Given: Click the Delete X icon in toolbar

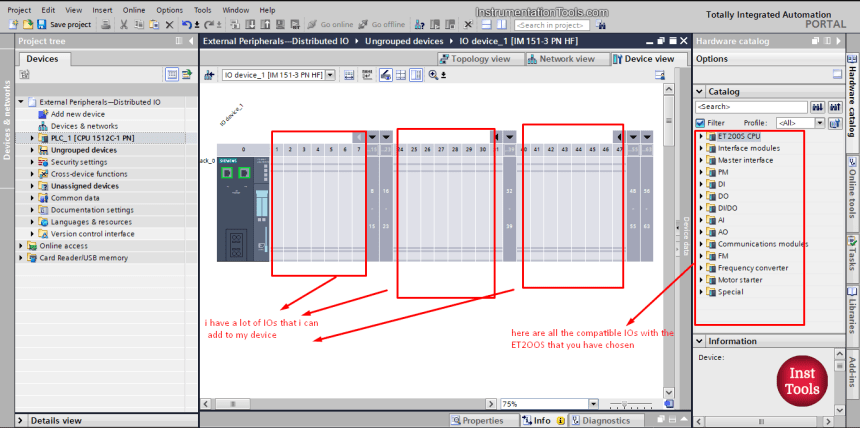Looking at the screenshot, I should click(169, 25).
